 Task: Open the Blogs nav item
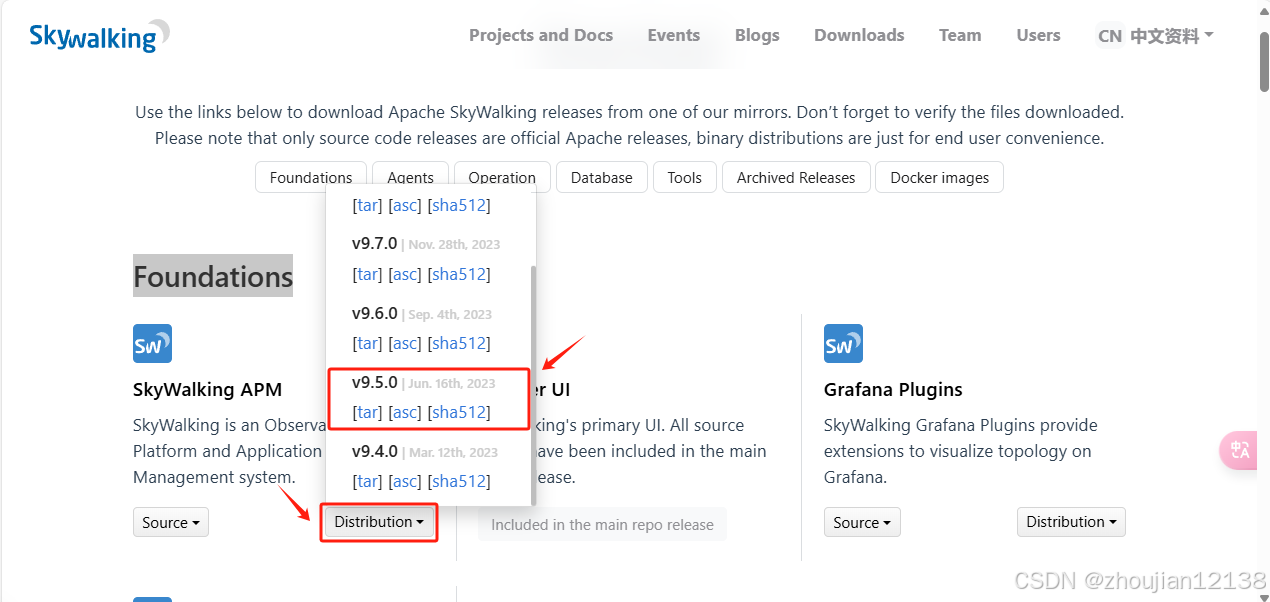[757, 35]
